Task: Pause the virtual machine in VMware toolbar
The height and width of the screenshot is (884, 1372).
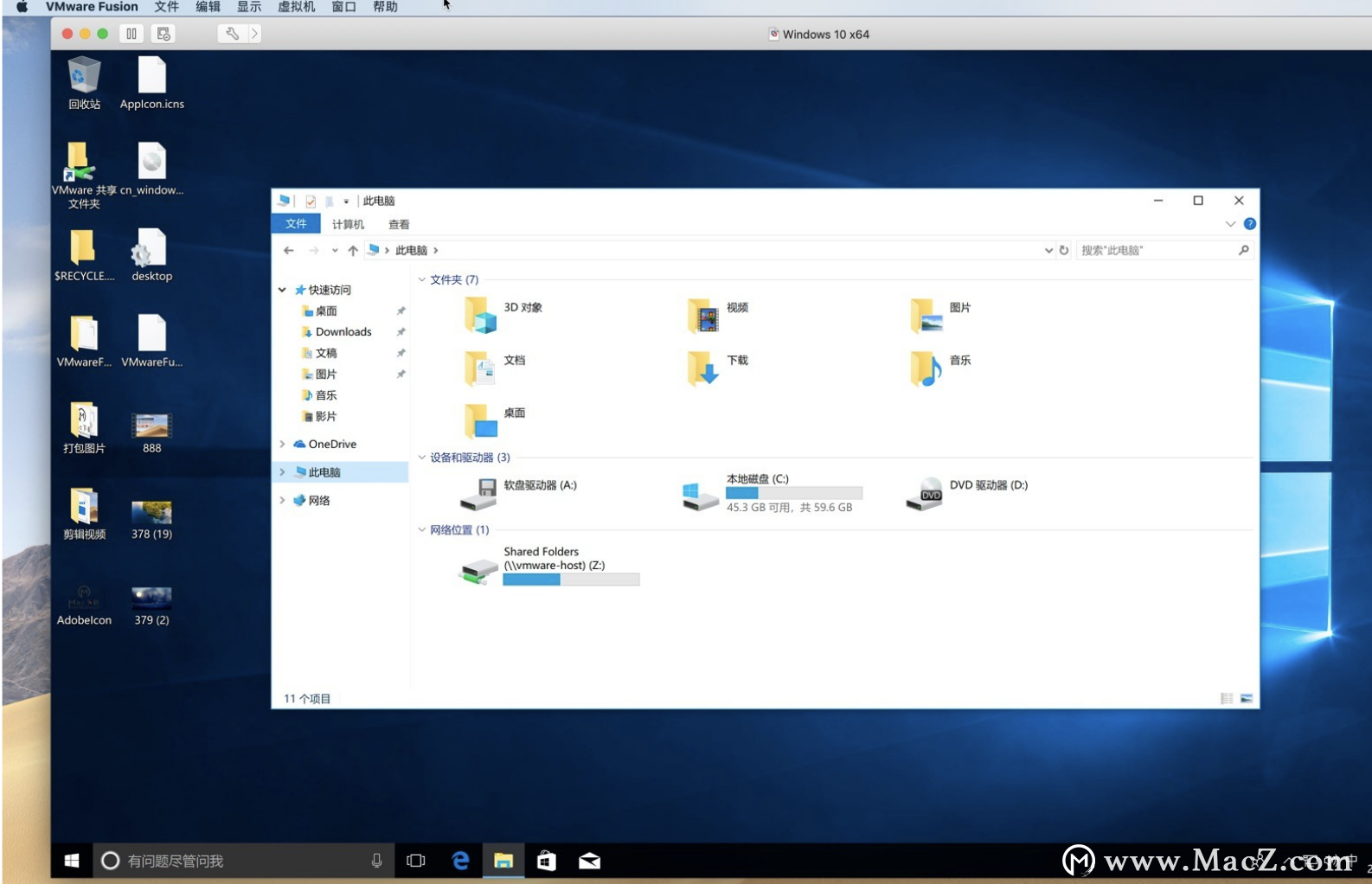Action: (x=131, y=34)
